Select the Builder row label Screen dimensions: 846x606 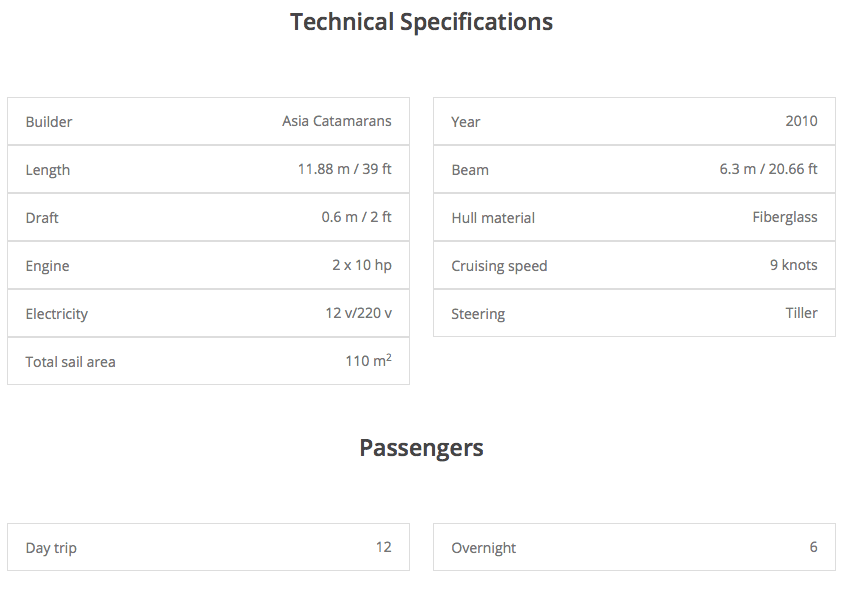[49, 122]
